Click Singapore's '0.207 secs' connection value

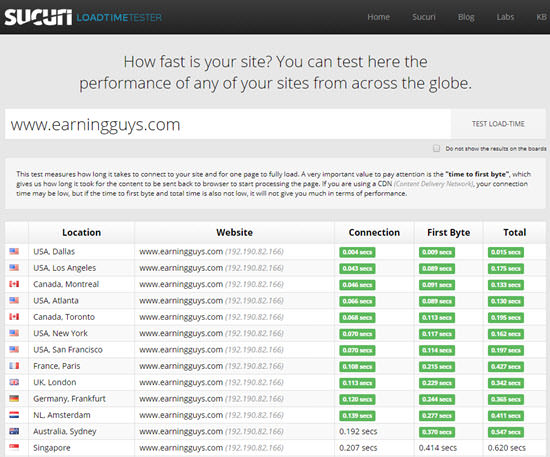358,448
